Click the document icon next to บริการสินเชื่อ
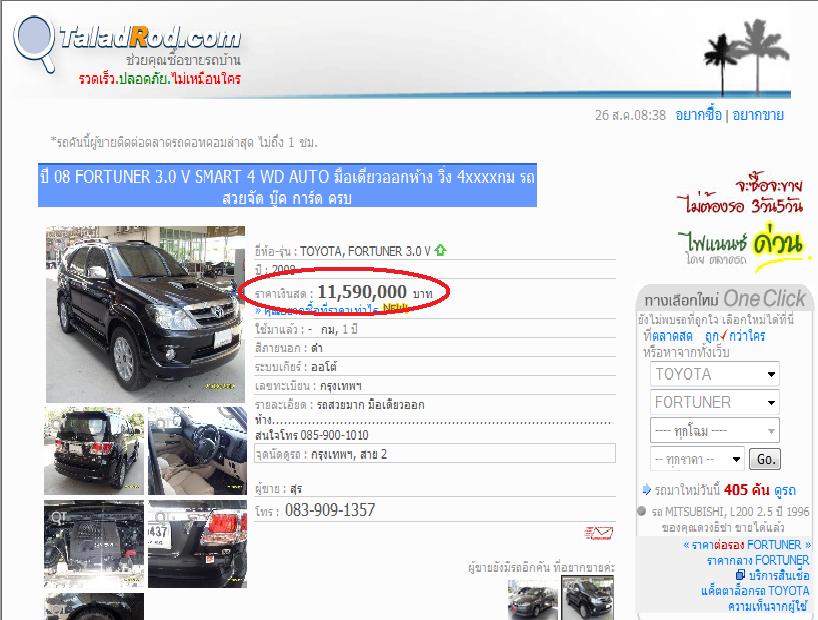Screen dimensions: 818x620 click(740, 575)
